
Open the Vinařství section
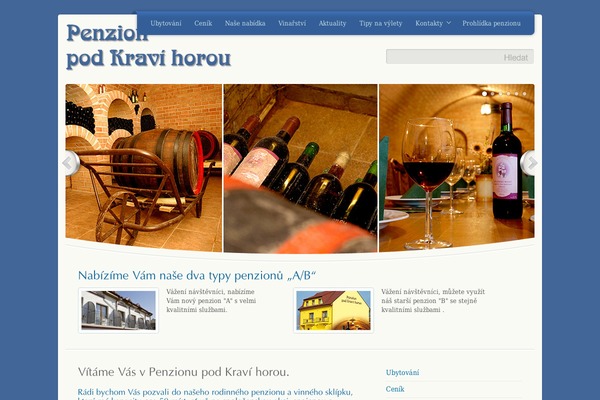point(292,23)
